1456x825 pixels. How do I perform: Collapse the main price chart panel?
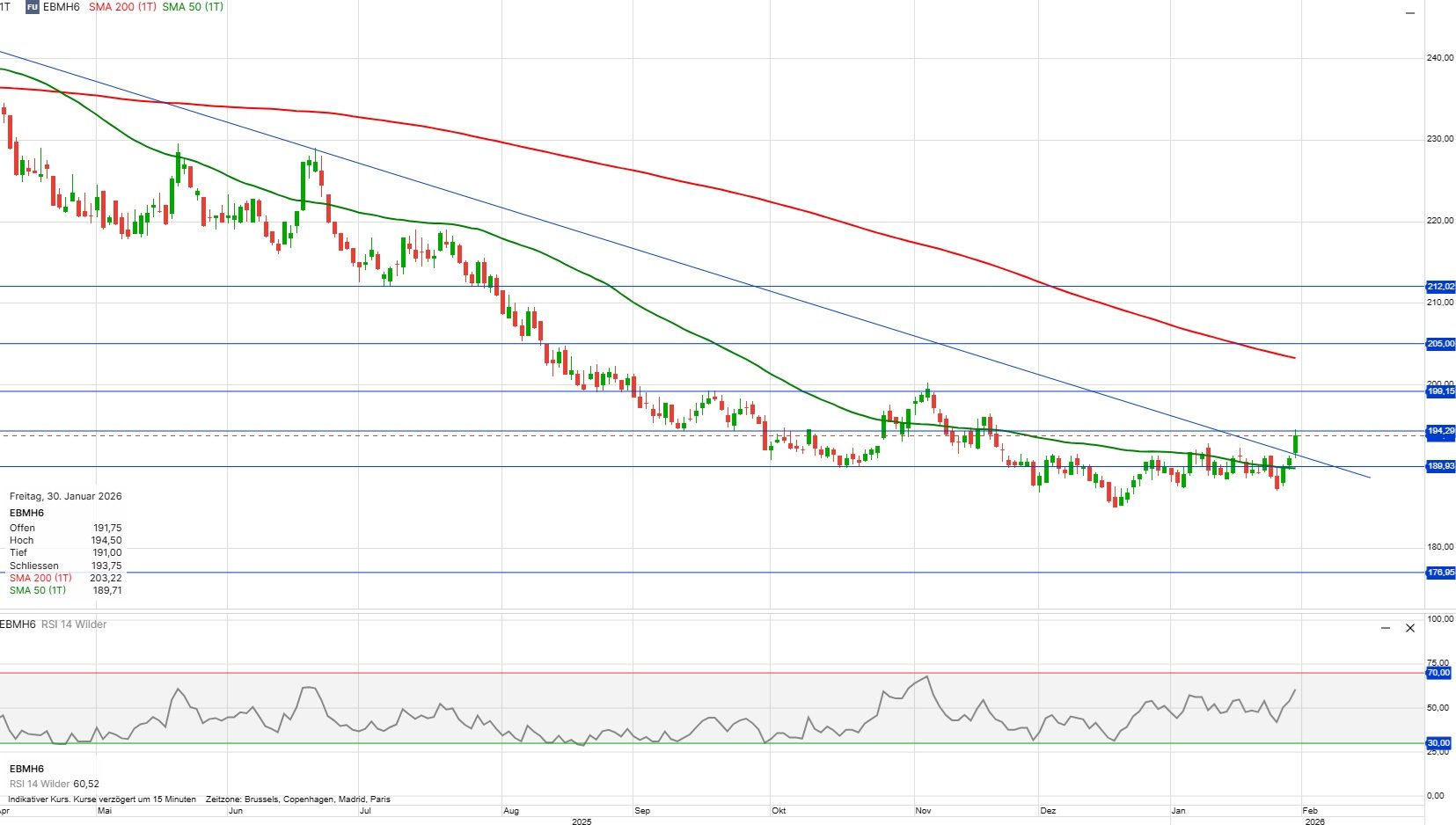coord(1409,13)
